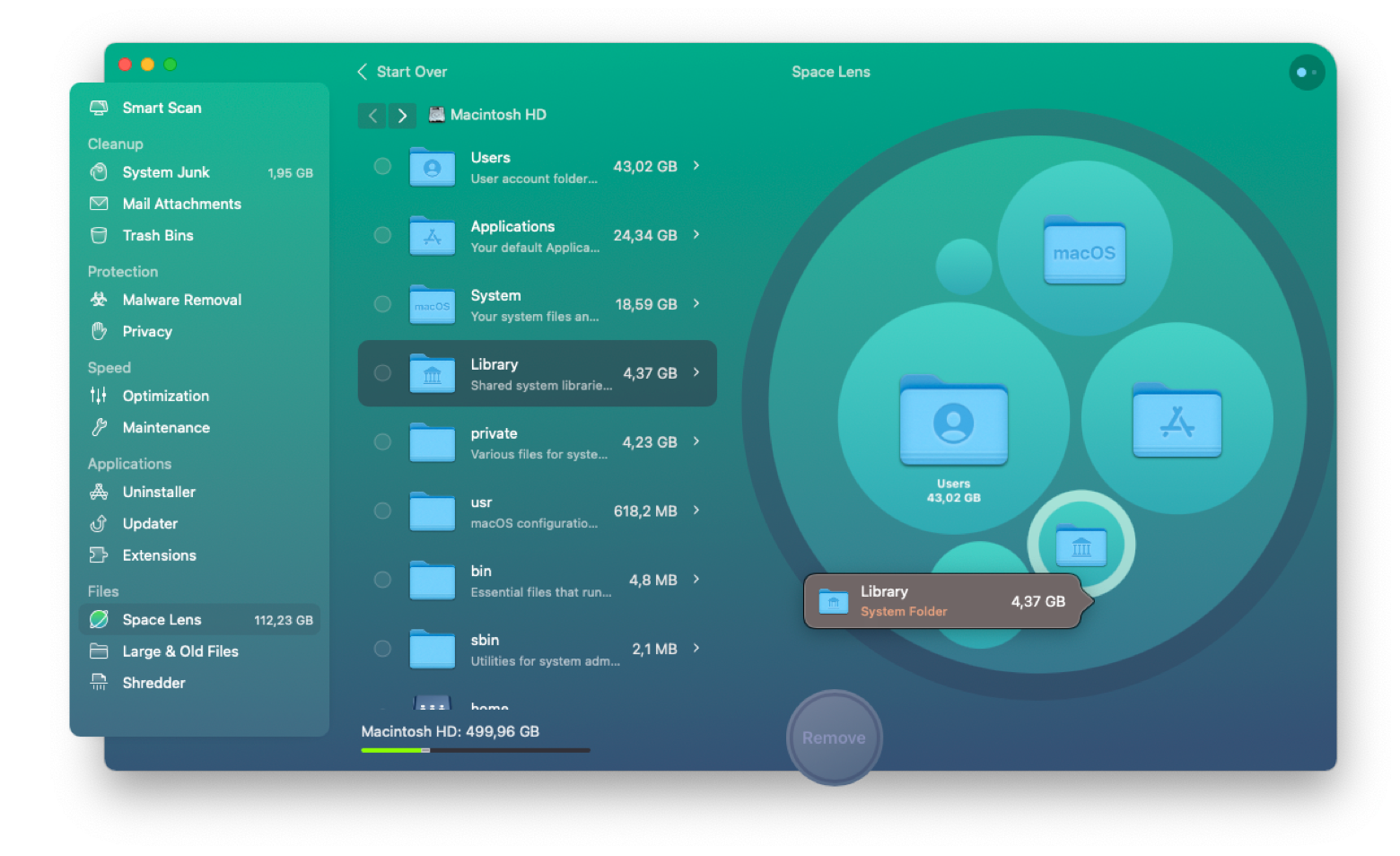
Task: Click the Users folder icon in list
Action: (433, 167)
